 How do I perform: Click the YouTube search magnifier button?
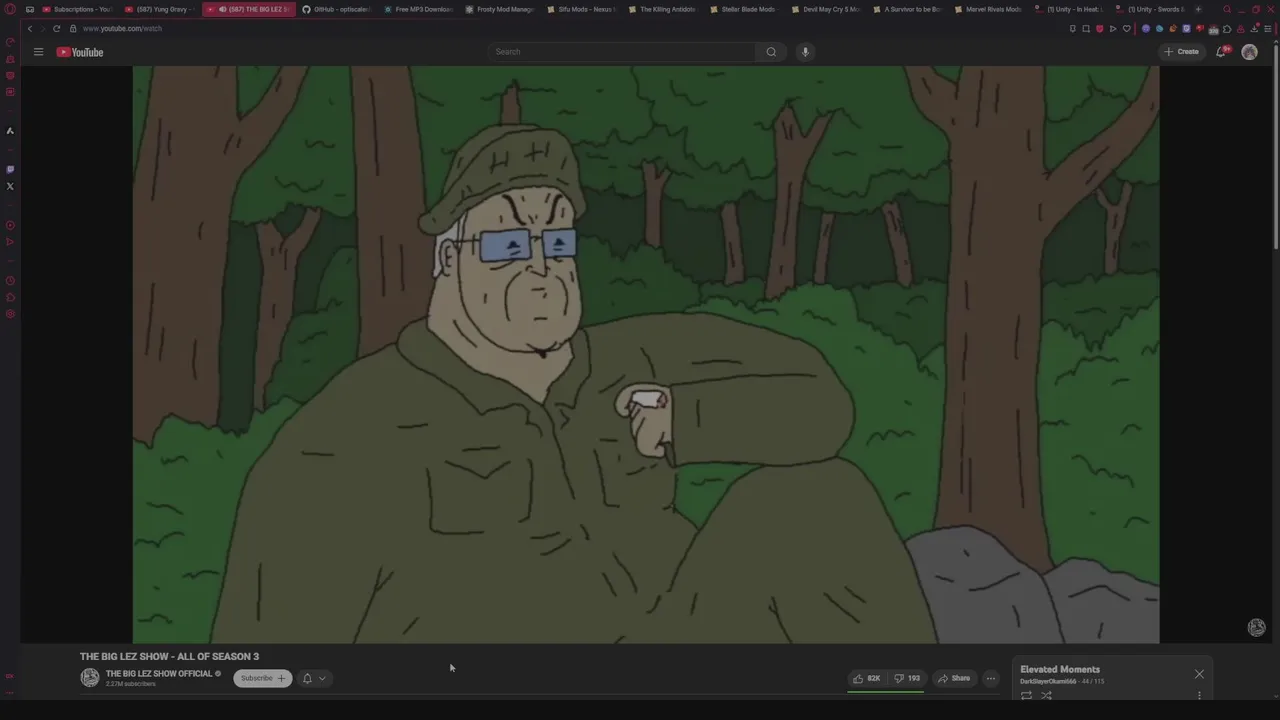[771, 52]
